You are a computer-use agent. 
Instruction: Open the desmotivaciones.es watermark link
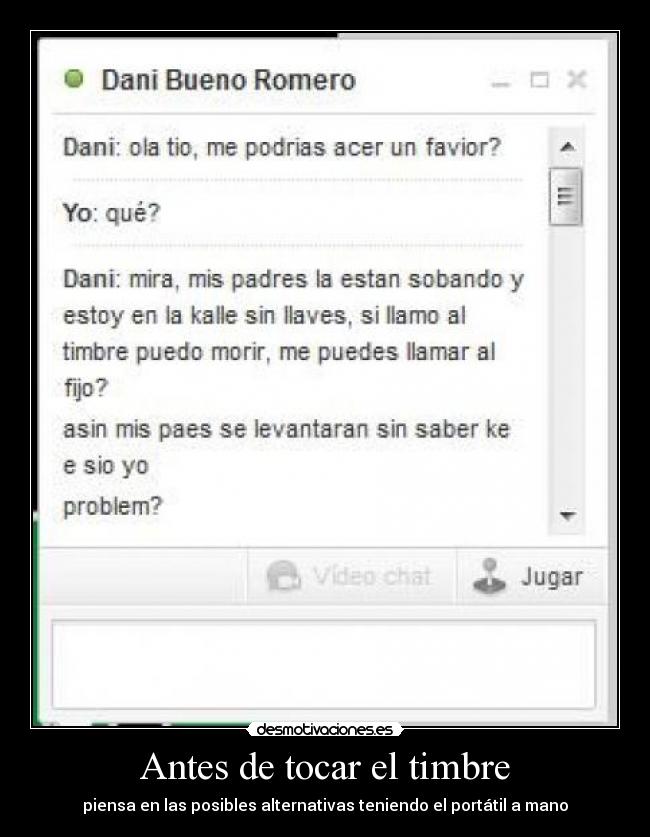point(324,729)
